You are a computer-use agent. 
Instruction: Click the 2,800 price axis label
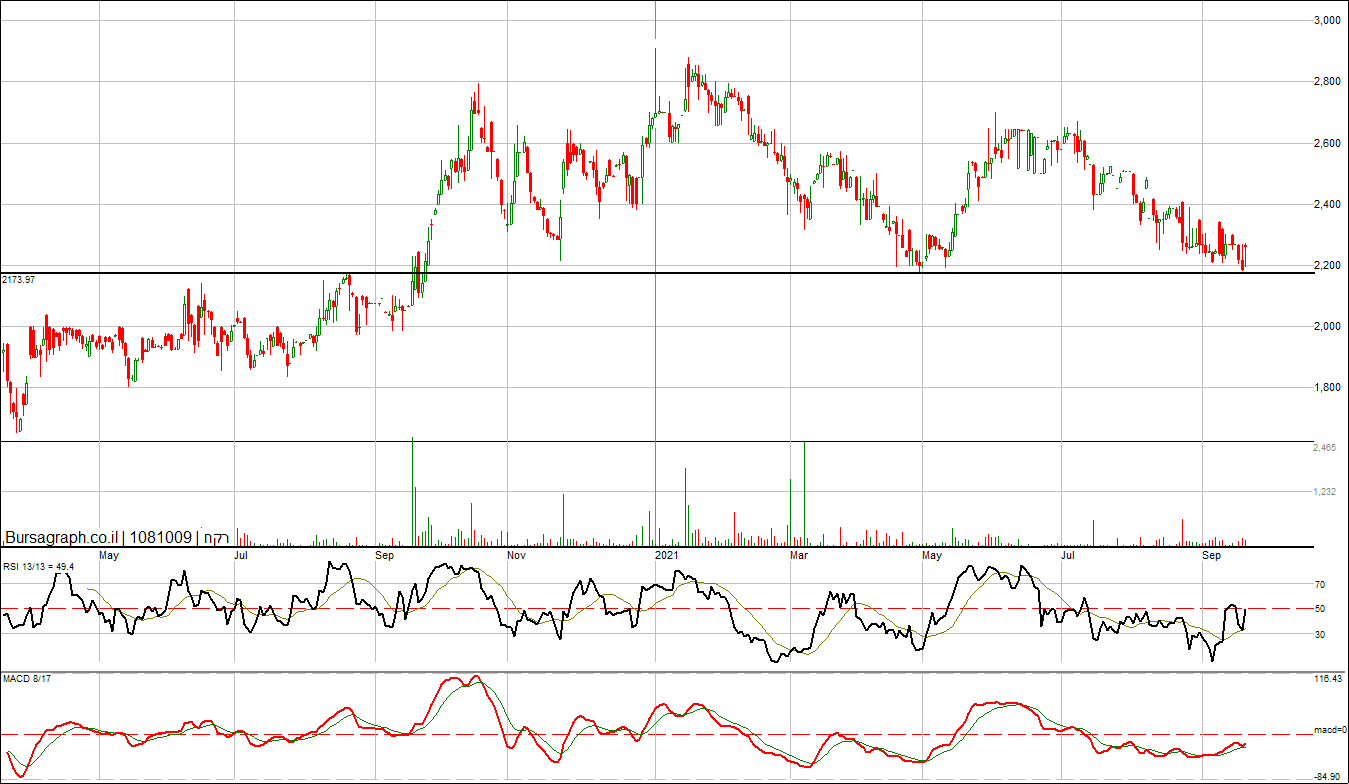(1326, 82)
